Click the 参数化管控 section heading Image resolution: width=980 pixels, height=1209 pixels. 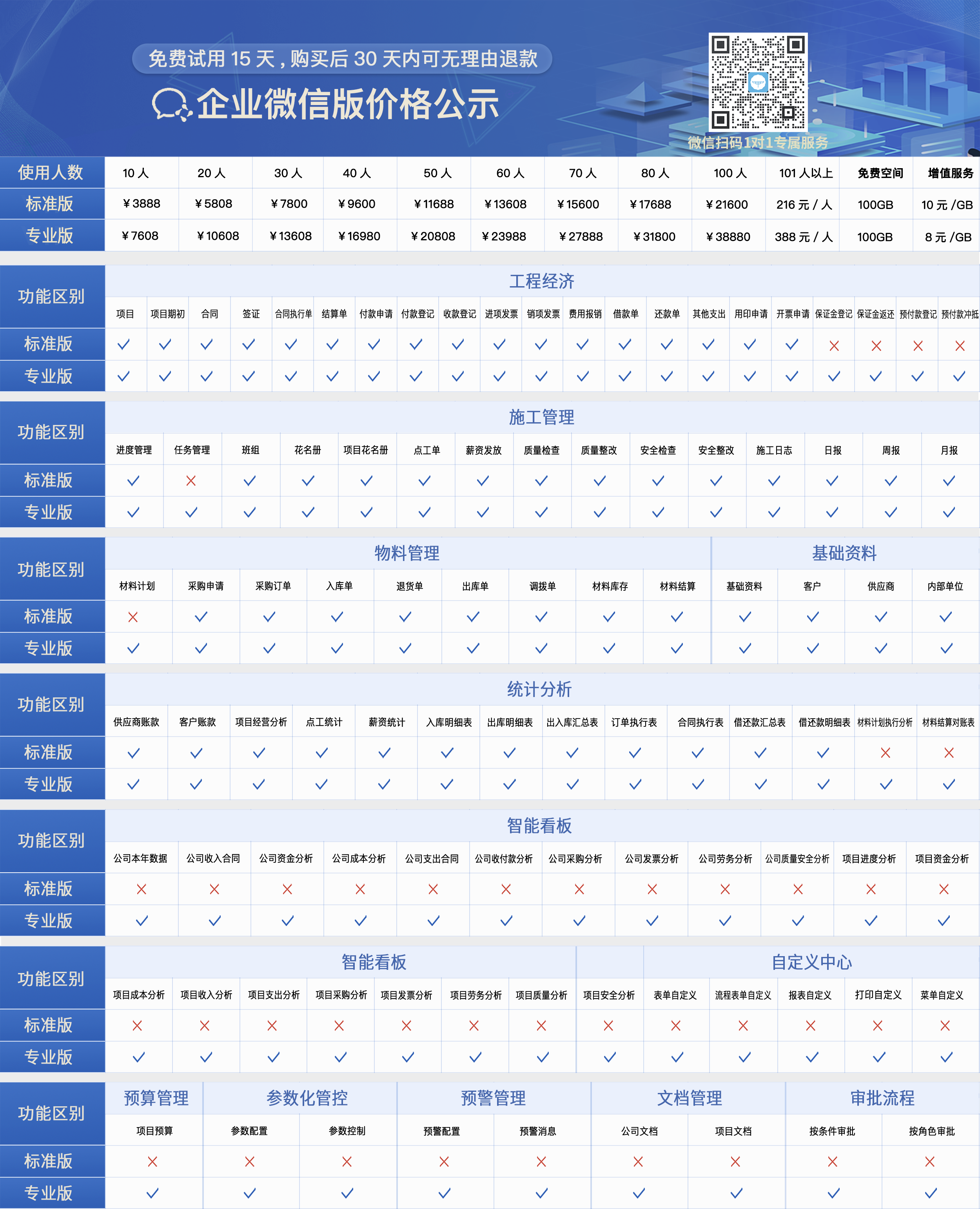pyautogui.click(x=307, y=1098)
